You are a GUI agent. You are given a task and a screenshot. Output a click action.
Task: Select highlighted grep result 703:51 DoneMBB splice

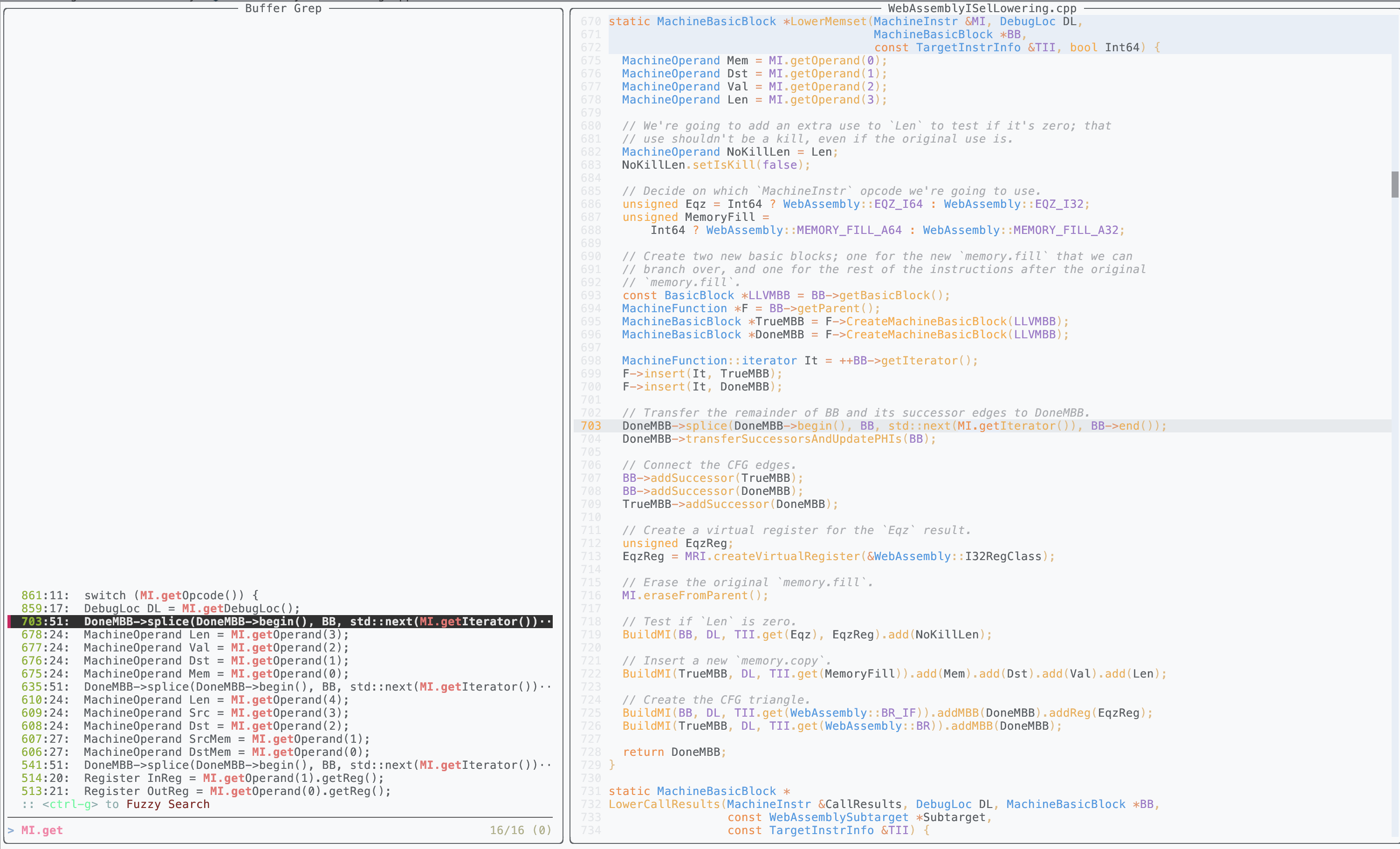click(x=280, y=621)
